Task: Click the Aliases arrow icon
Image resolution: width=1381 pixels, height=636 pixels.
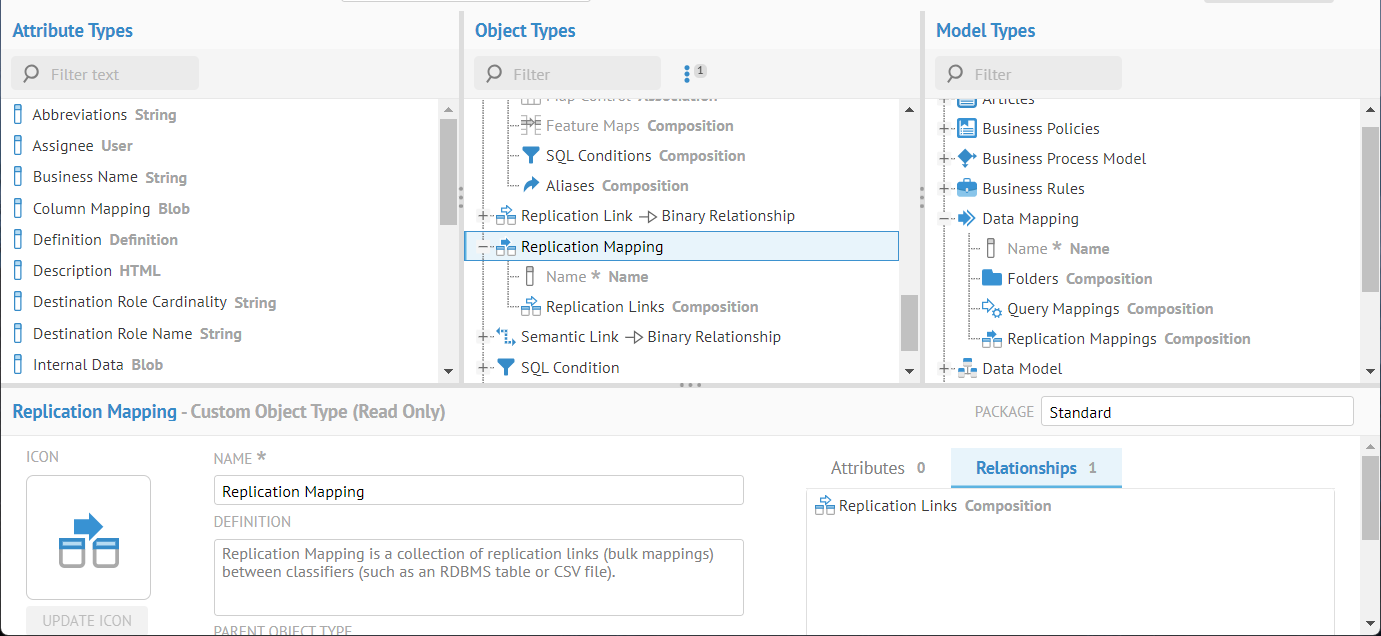Action: point(531,186)
